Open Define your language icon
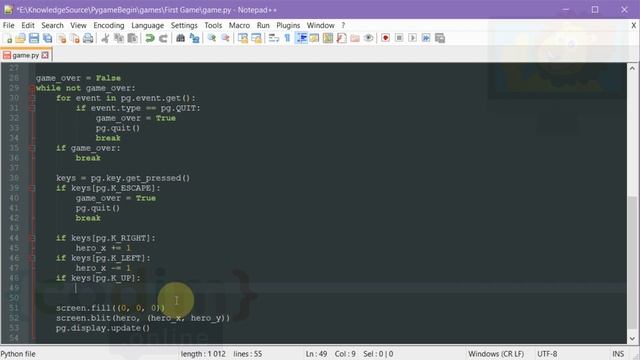 (x=314, y=38)
